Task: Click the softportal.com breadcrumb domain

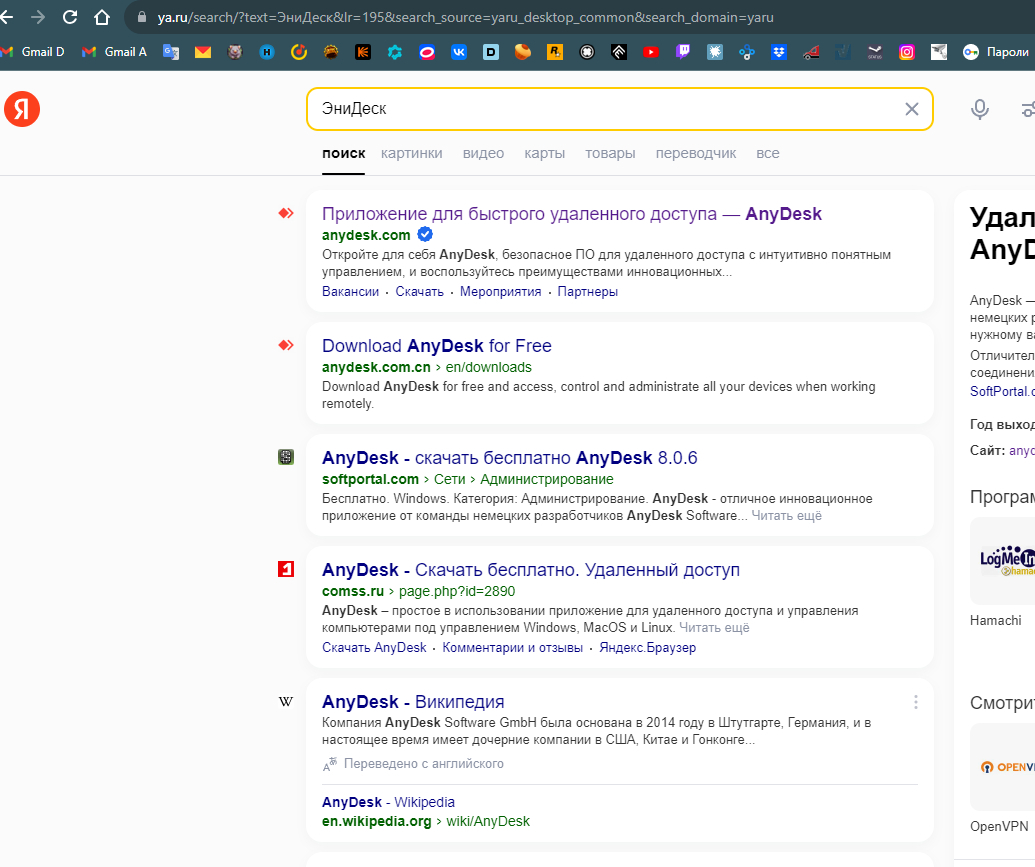Action: (370, 479)
